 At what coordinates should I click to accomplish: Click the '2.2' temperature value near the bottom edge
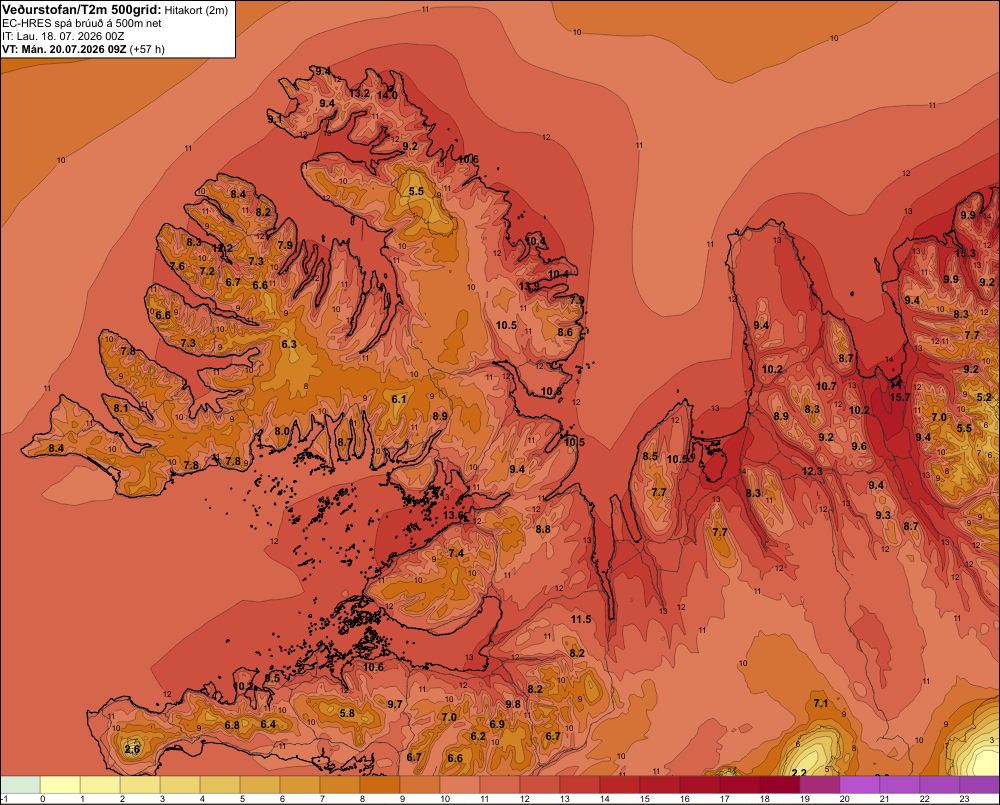tap(798, 773)
